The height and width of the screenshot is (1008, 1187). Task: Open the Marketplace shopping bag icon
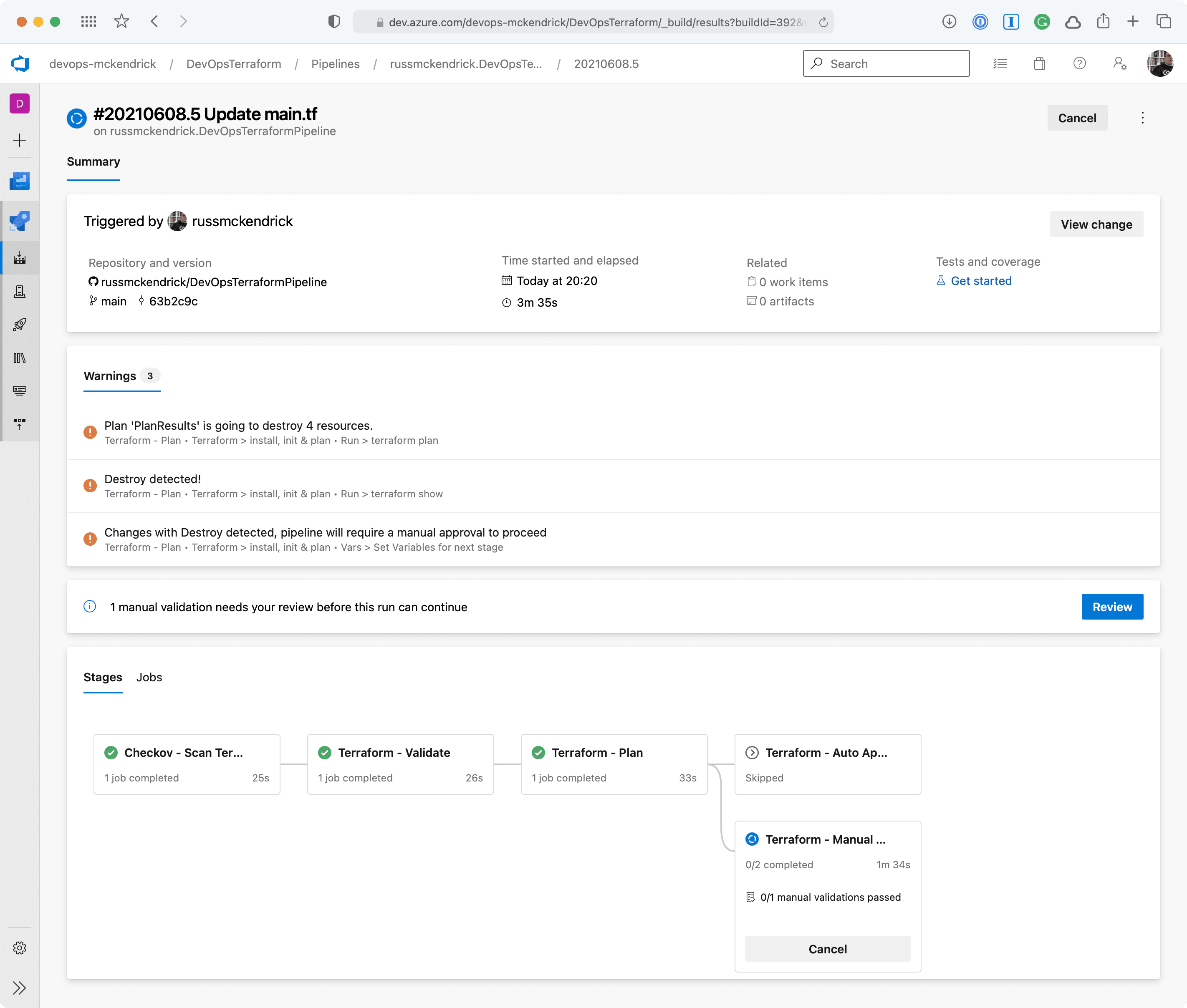1039,63
